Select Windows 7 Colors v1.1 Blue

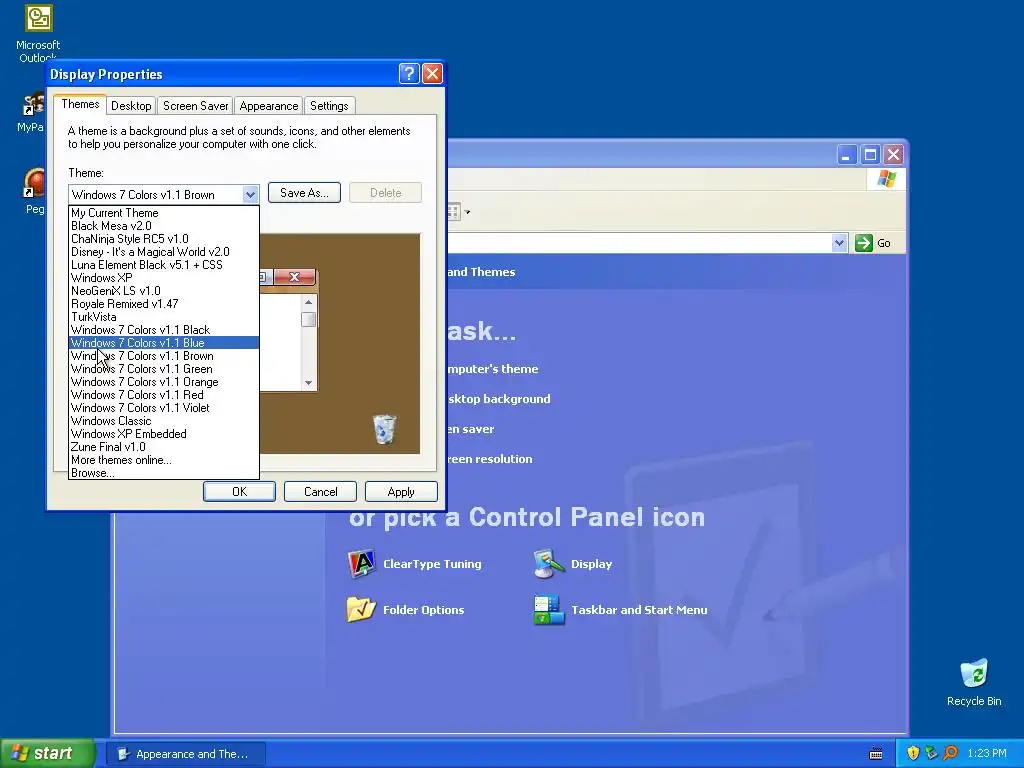click(x=164, y=343)
